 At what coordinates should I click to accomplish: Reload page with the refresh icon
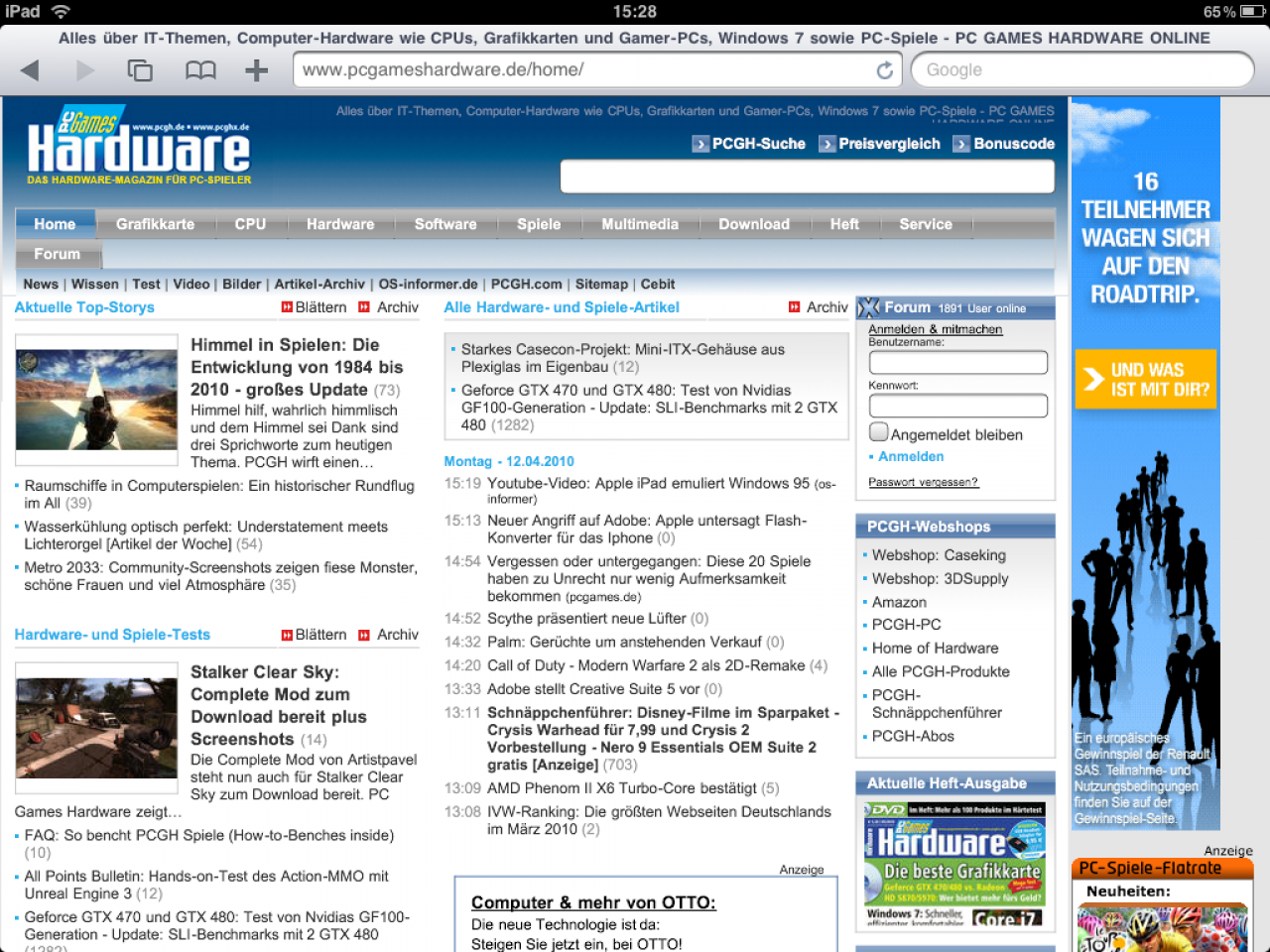(x=884, y=70)
